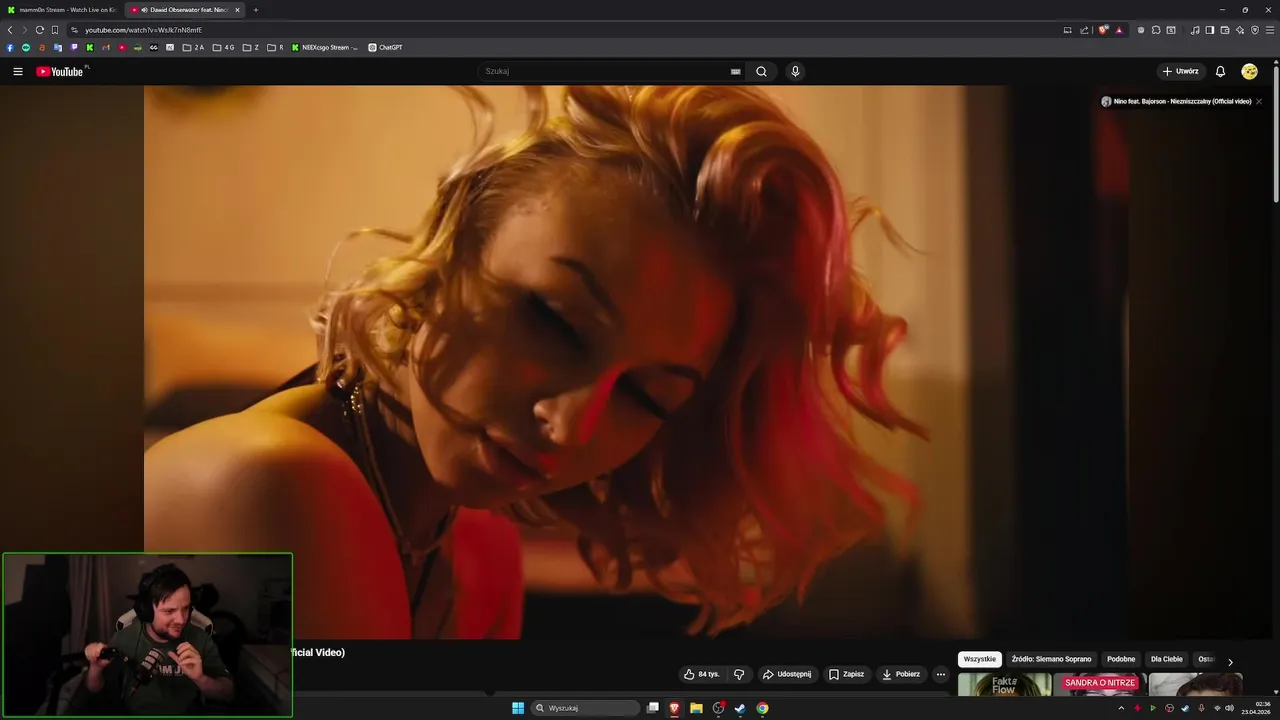This screenshot has height=720, width=1280.
Task: Open the media control music note icon
Action: click(x=1195, y=30)
